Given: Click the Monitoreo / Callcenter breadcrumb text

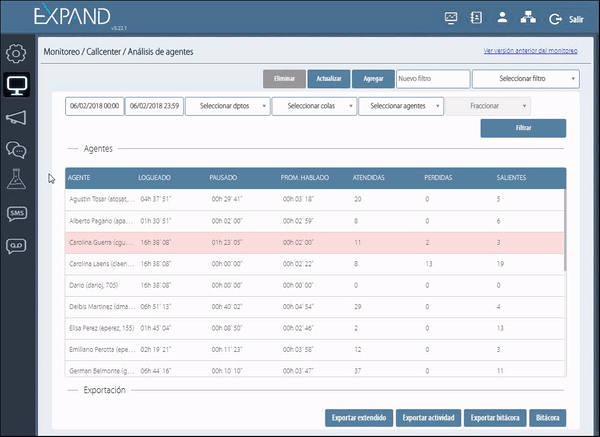Looking at the screenshot, I should click(x=82, y=52).
